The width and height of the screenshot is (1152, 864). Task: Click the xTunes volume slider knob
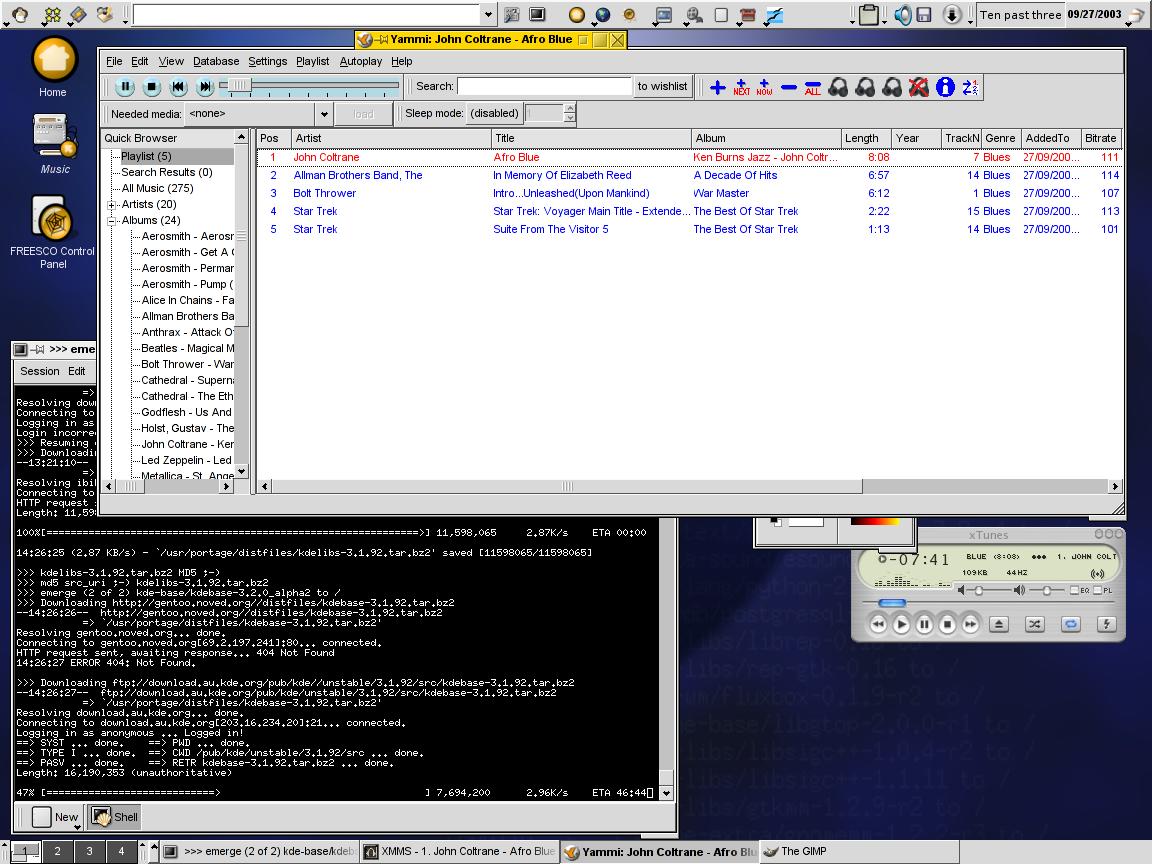pyautogui.click(x=979, y=591)
